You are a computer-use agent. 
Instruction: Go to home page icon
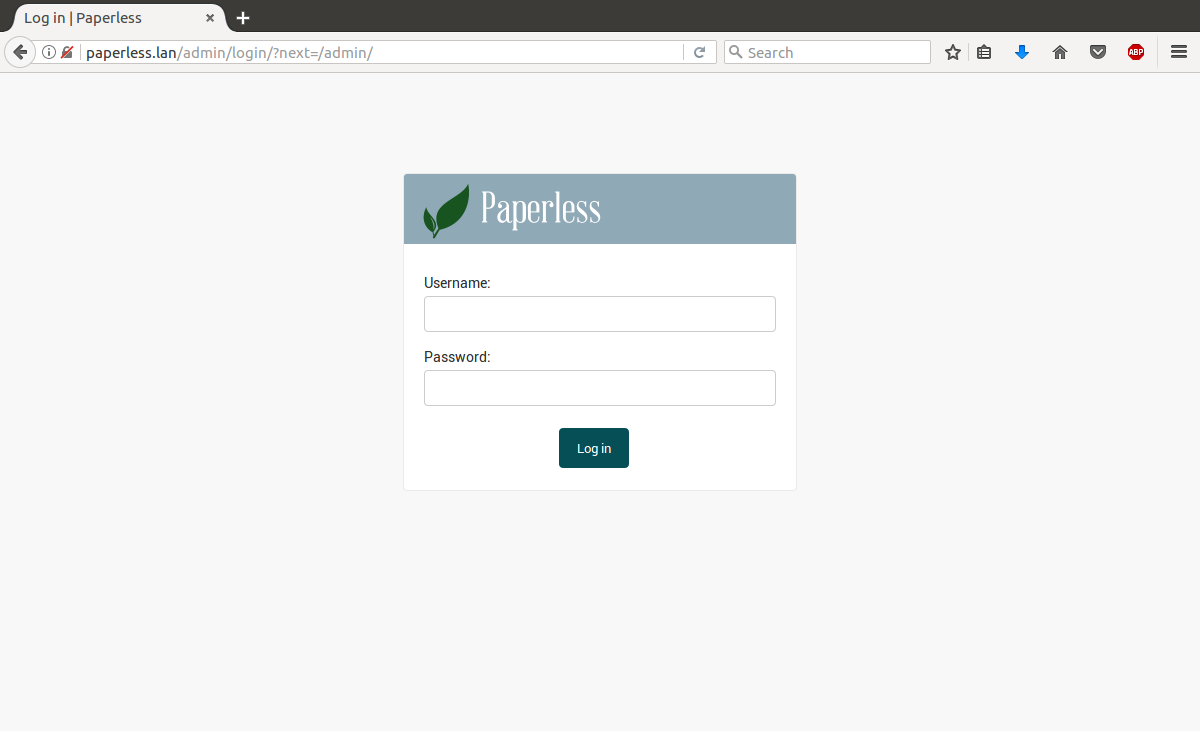(1060, 52)
